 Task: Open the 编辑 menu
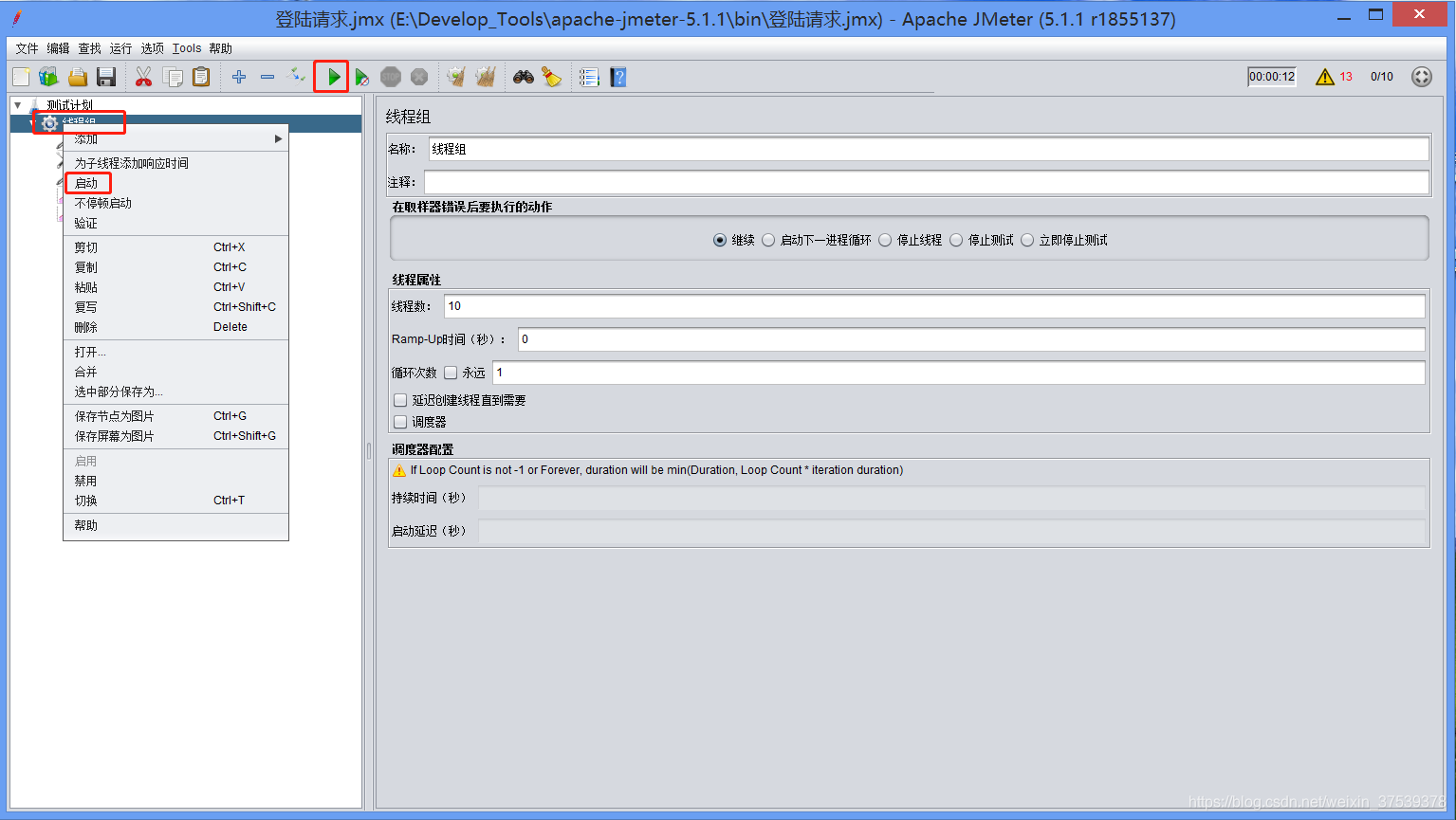[x=58, y=48]
